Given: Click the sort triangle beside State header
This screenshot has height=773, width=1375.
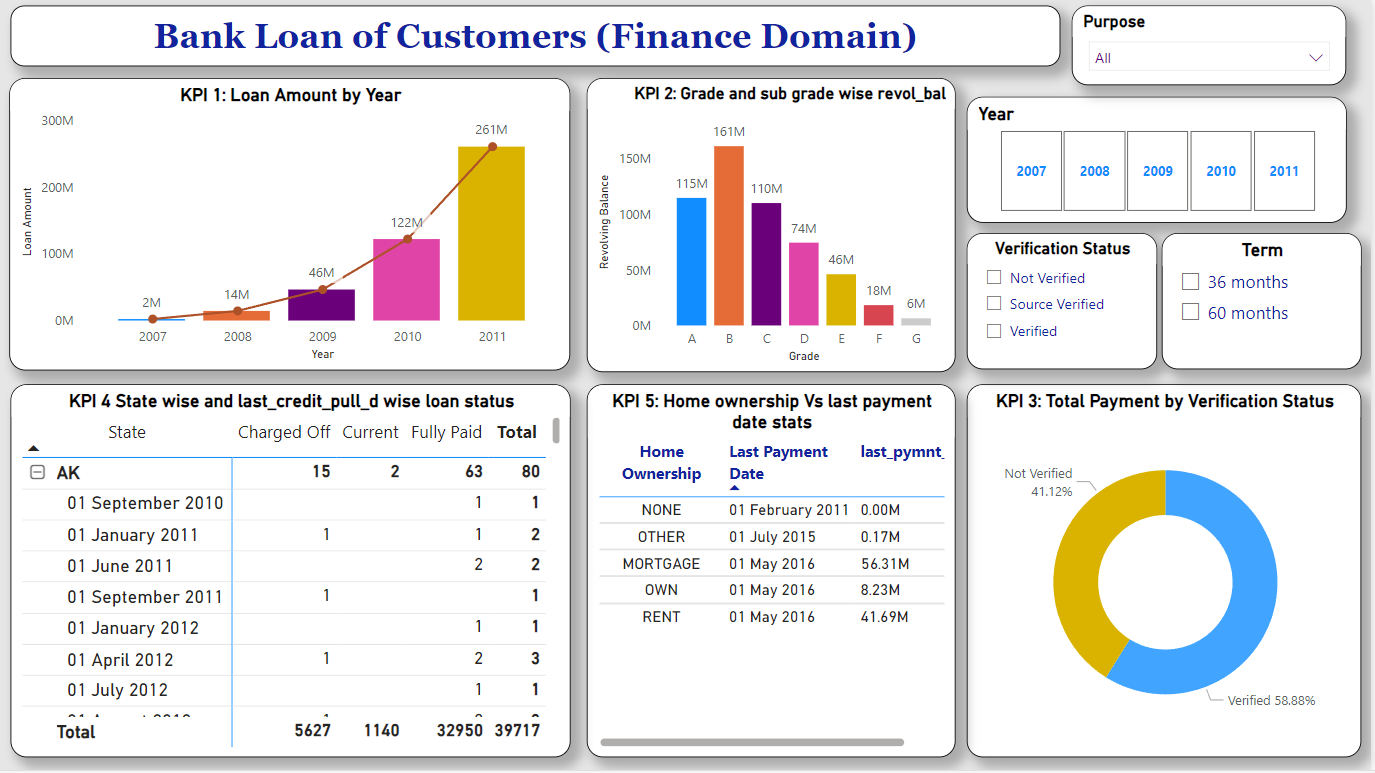Looking at the screenshot, I should tap(33, 449).
